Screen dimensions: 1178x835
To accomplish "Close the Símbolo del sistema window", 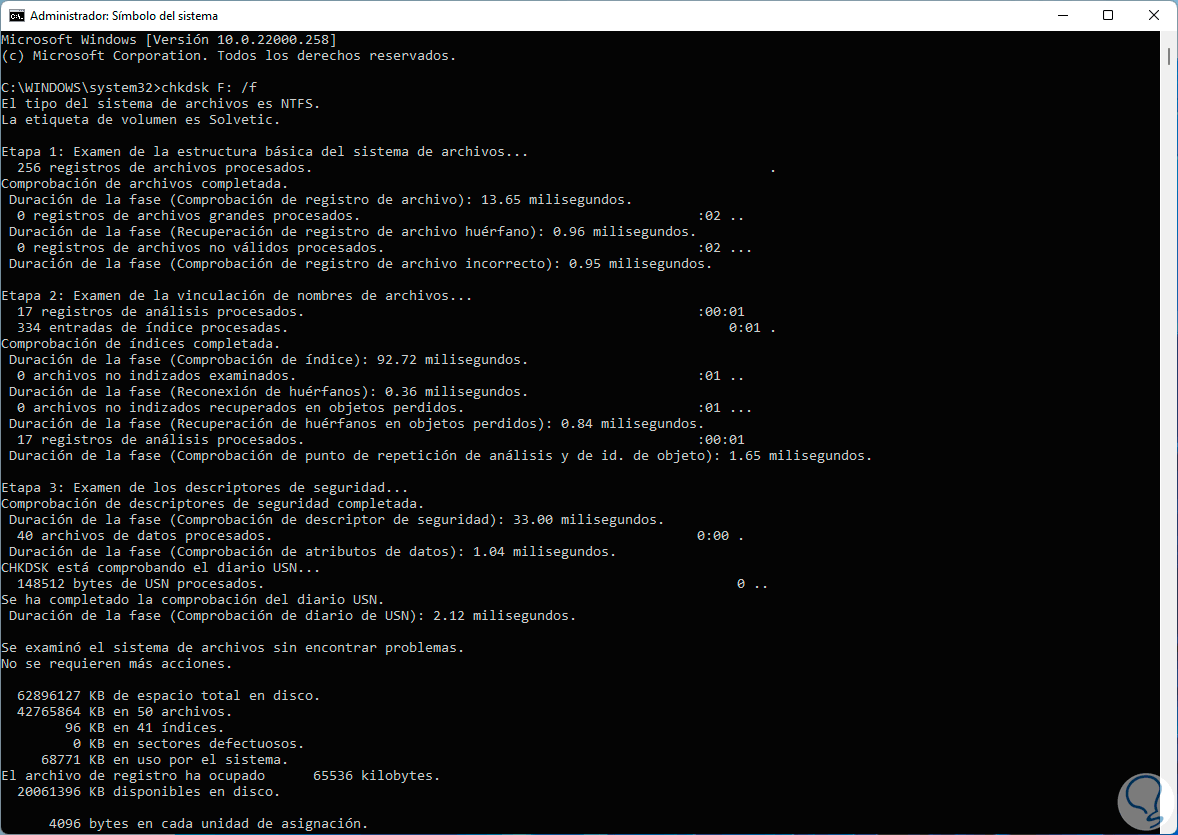I will 1153,15.
